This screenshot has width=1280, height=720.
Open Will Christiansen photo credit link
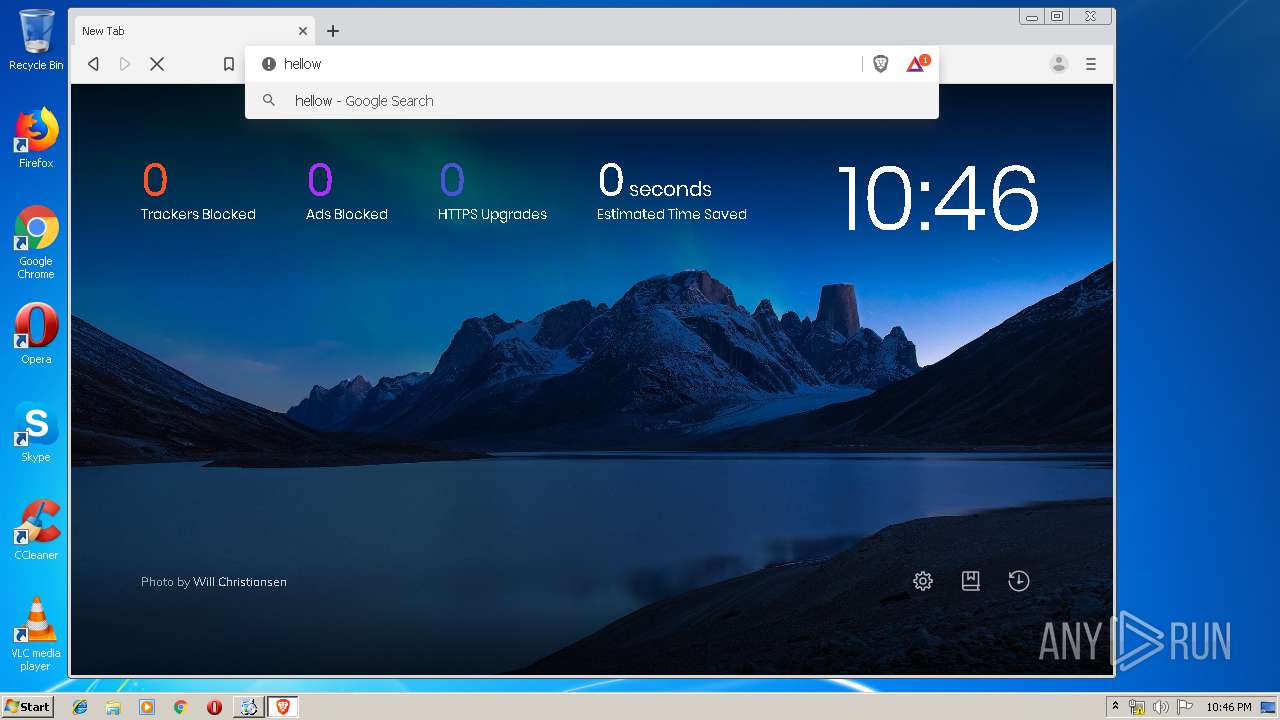(x=240, y=582)
